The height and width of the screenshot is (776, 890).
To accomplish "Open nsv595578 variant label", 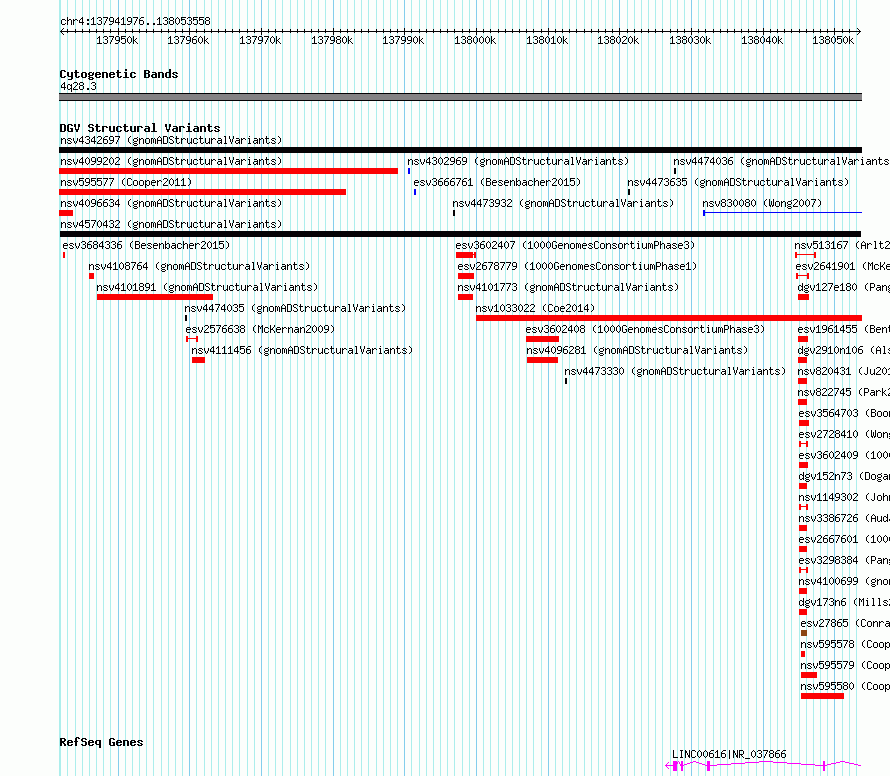I will click(845, 644).
